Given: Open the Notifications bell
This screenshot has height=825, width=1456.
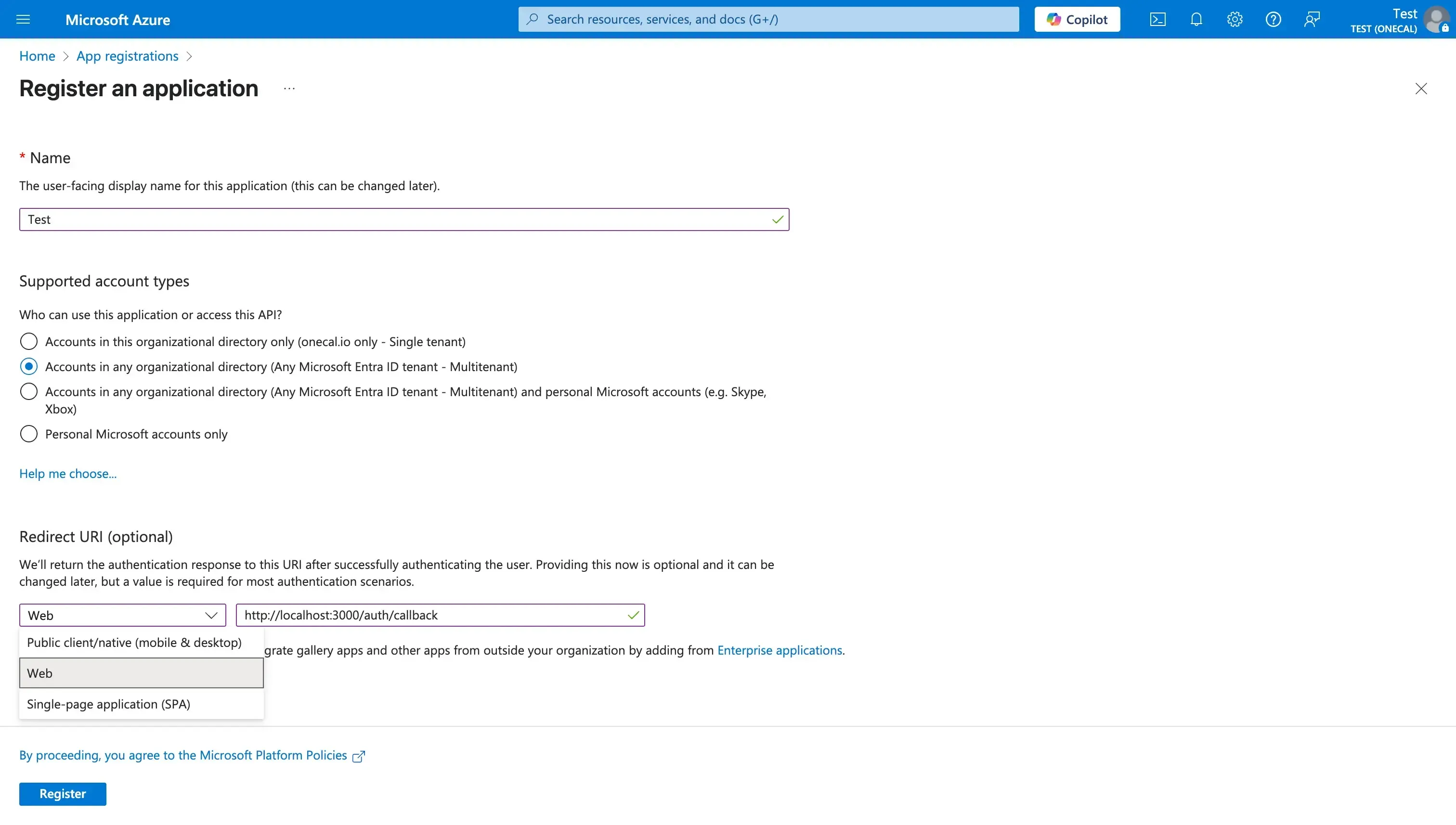Looking at the screenshot, I should pos(1196,19).
